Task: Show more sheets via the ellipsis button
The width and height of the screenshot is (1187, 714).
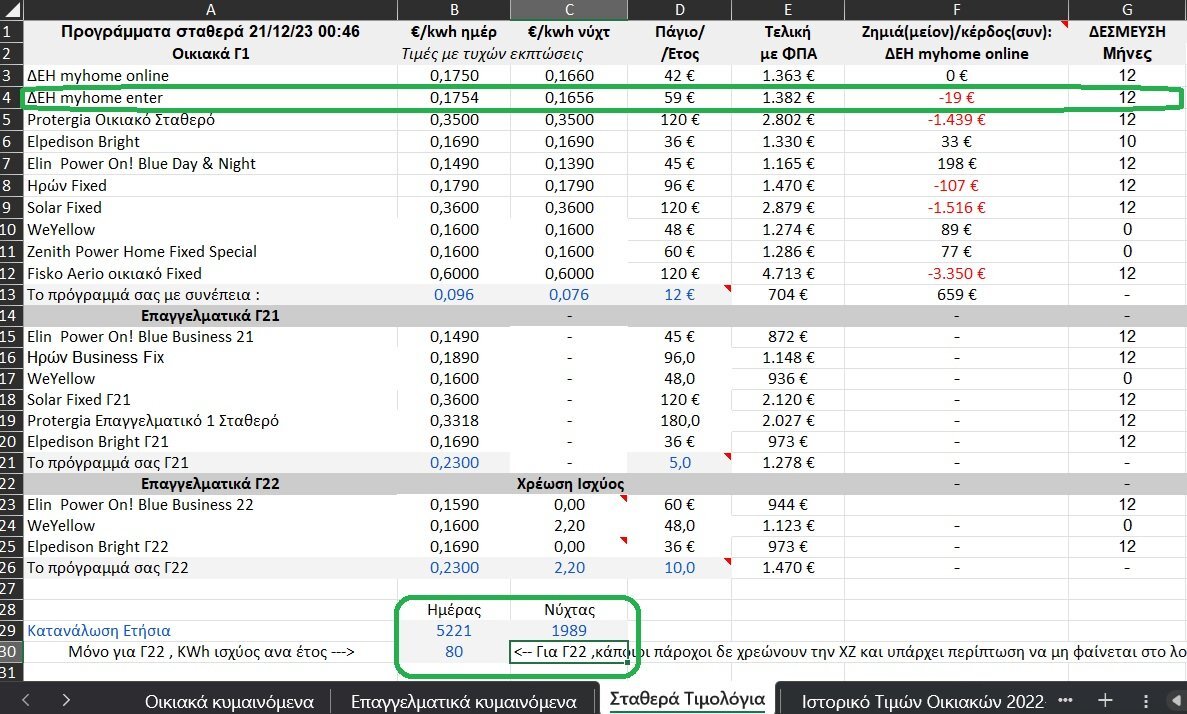Action: tap(1065, 700)
